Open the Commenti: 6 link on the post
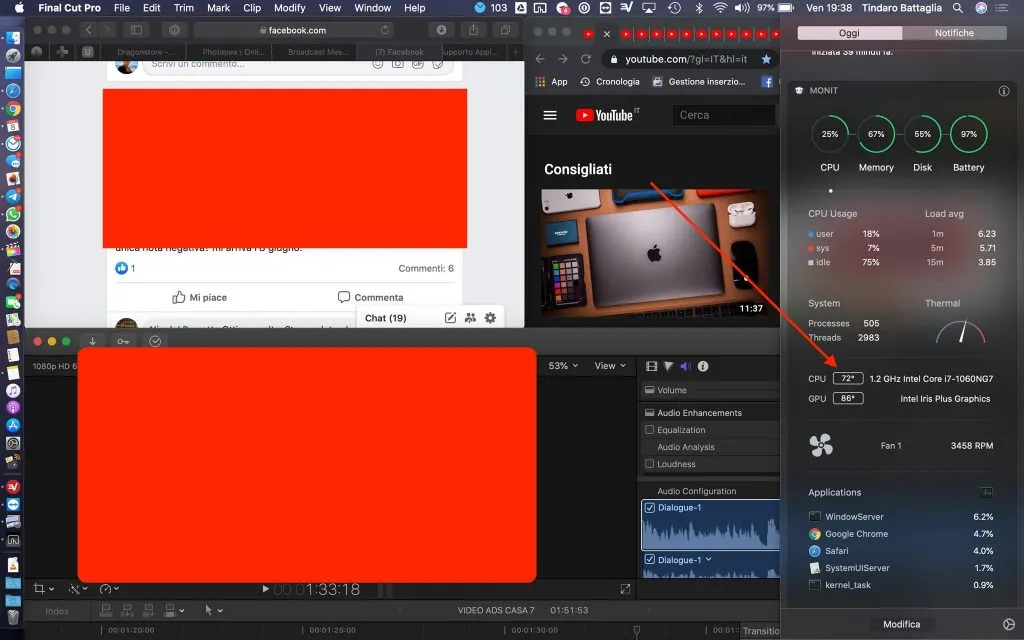The height and width of the screenshot is (640, 1024). (426, 268)
